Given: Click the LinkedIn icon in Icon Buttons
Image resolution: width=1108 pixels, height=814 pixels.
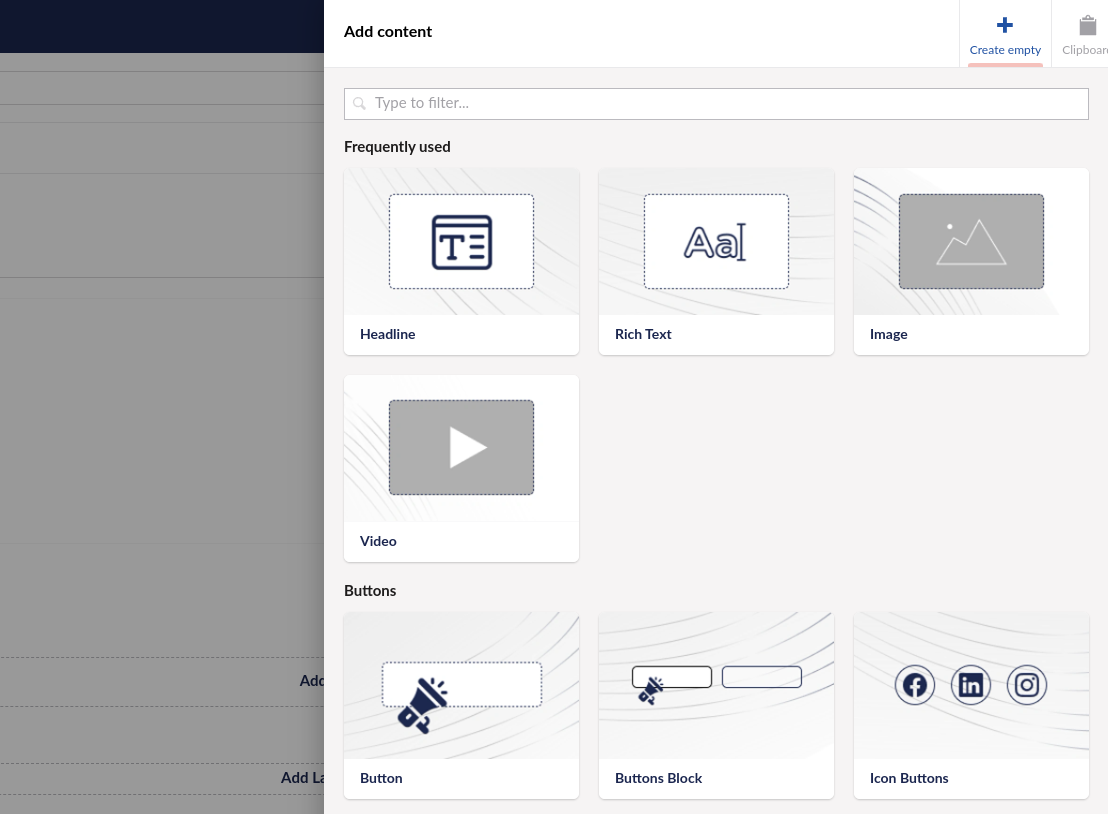Looking at the screenshot, I should tap(970, 685).
